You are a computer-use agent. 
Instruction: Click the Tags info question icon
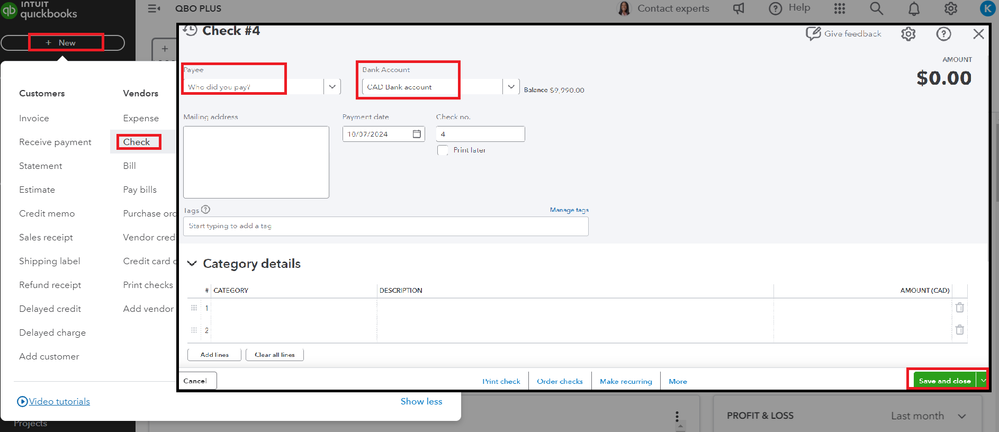(x=206, y=209)
